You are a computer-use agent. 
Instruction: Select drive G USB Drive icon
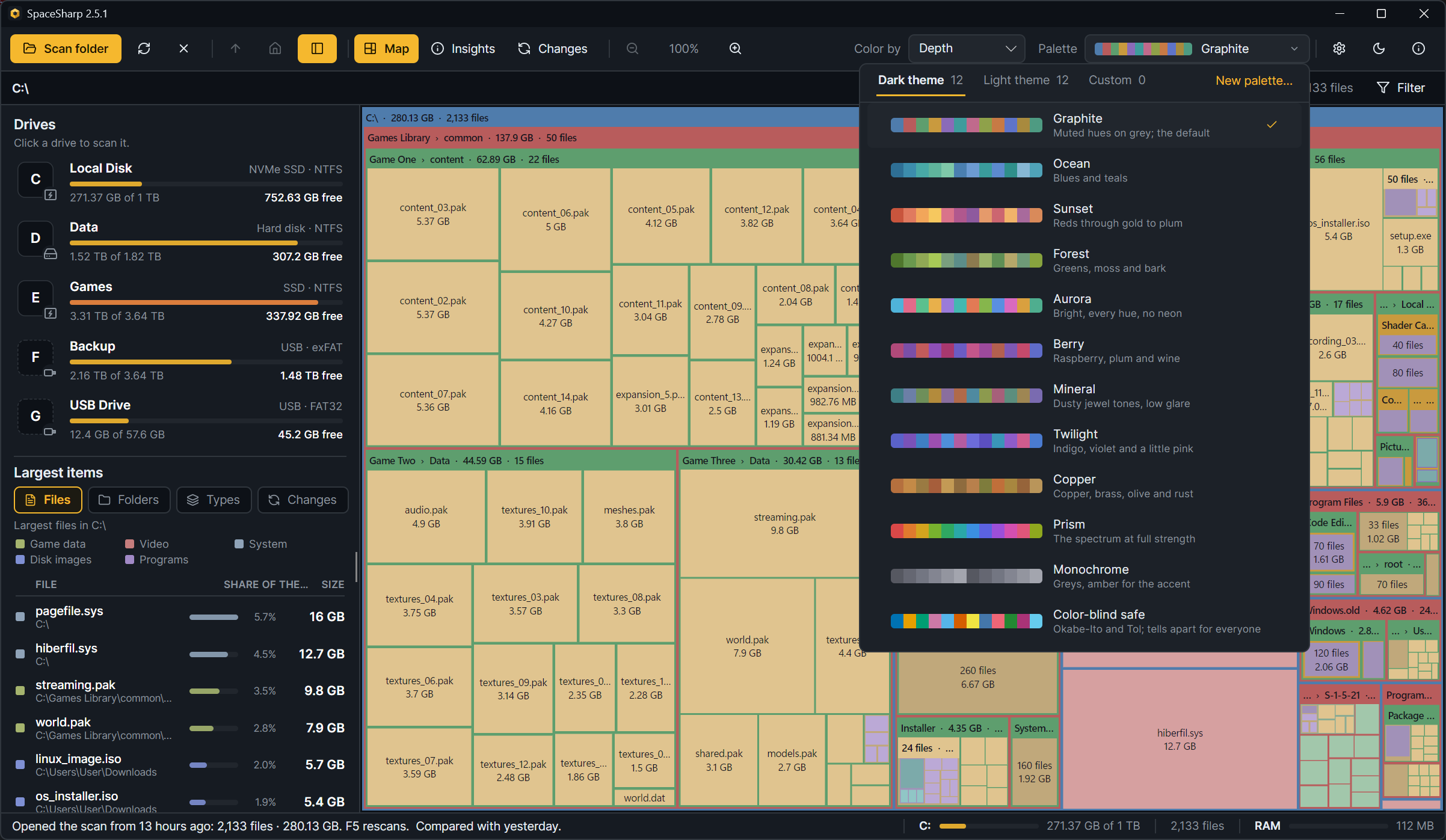(36, 417)
